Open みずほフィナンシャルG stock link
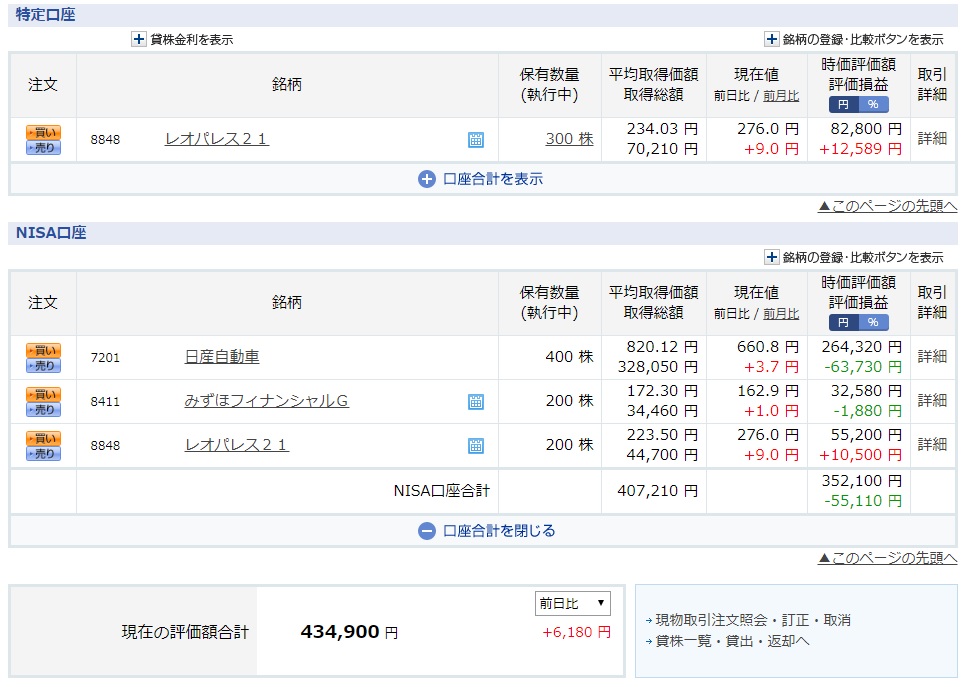This screenshot has height=687, width=967. pyautogui.click(x=266, y=401)
